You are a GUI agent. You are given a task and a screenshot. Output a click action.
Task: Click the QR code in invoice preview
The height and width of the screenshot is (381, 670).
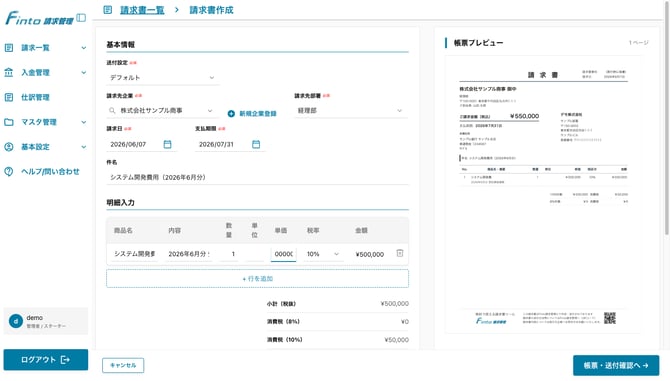[610, 318]
